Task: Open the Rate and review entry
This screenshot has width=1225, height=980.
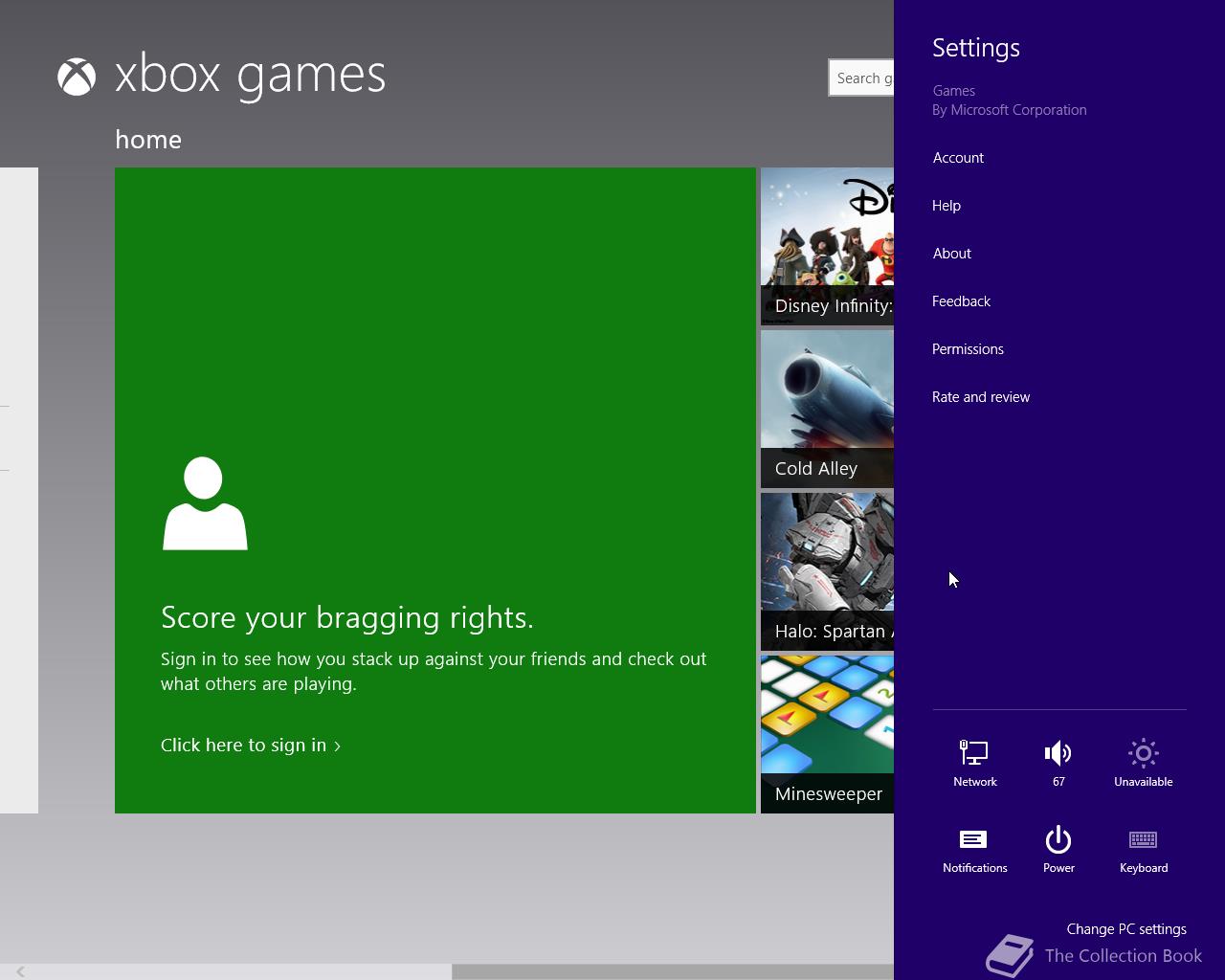Action: point(981,397)
